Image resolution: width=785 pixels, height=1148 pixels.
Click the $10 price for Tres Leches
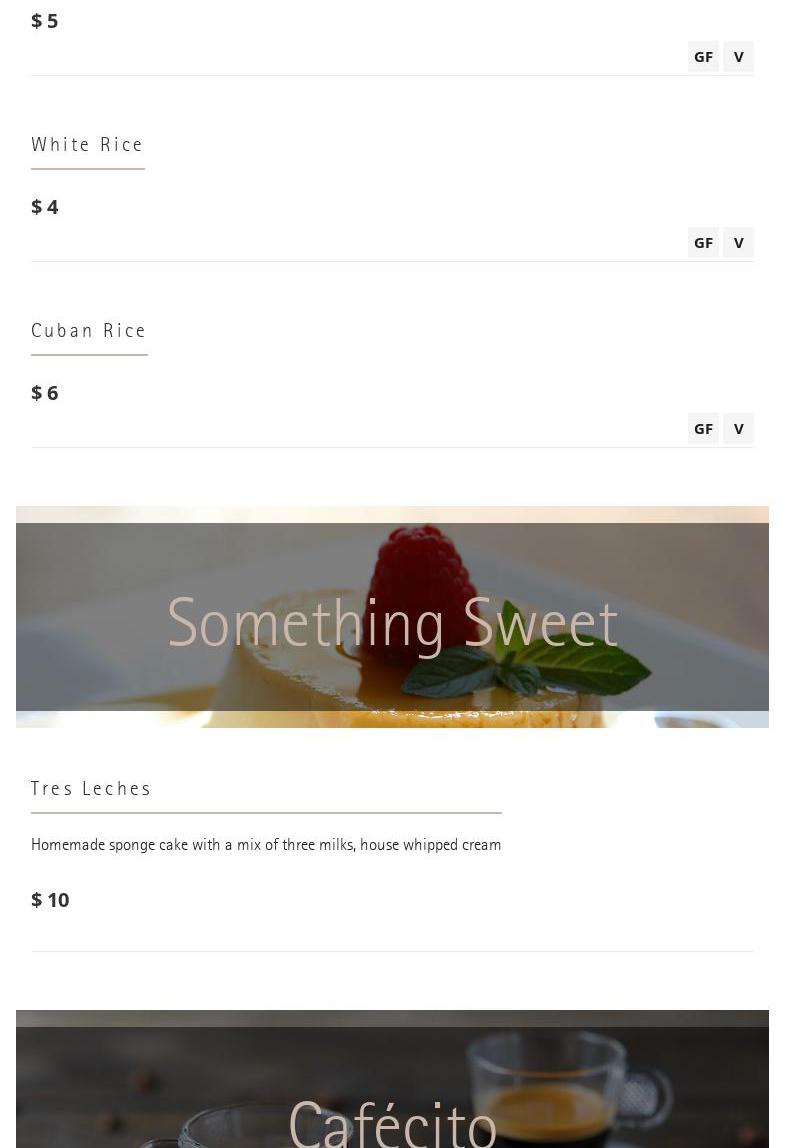(50, 900)
